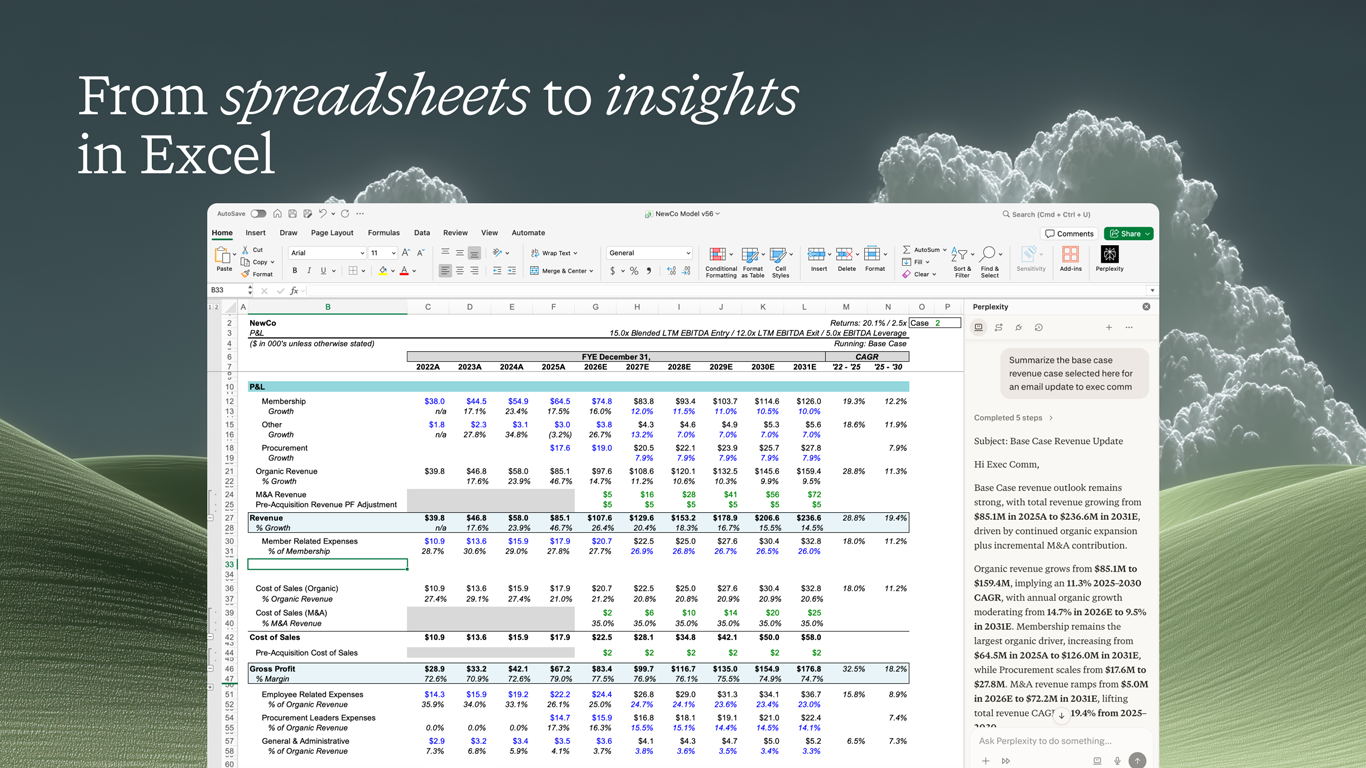Open the Draw ribbon tab

tap(289, 233)
